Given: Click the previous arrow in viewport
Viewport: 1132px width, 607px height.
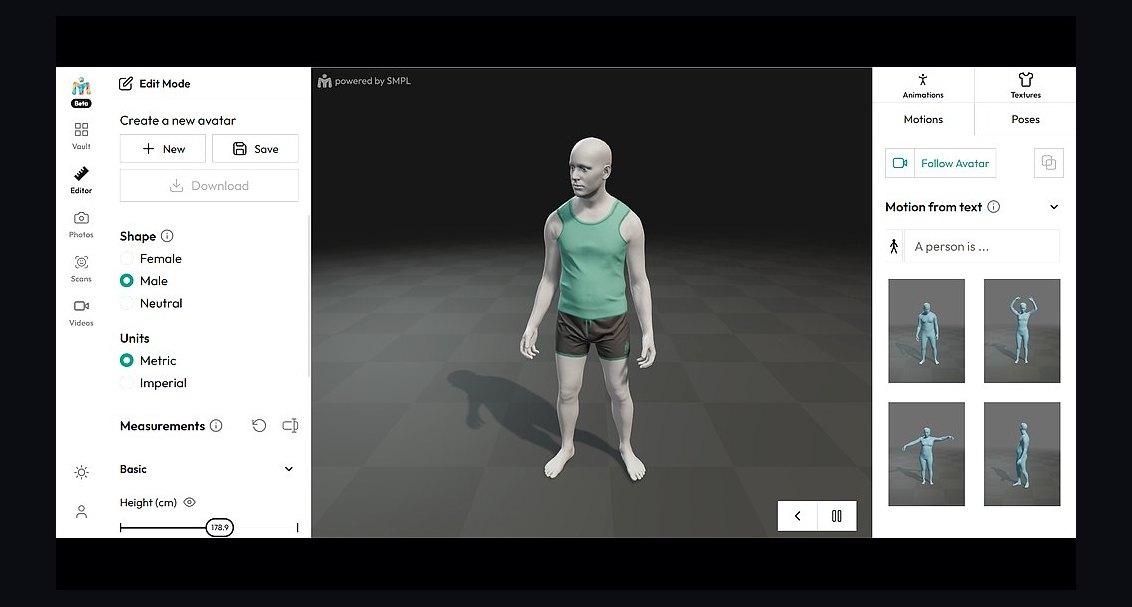Looking at the screenshot, I should [798, 516].
